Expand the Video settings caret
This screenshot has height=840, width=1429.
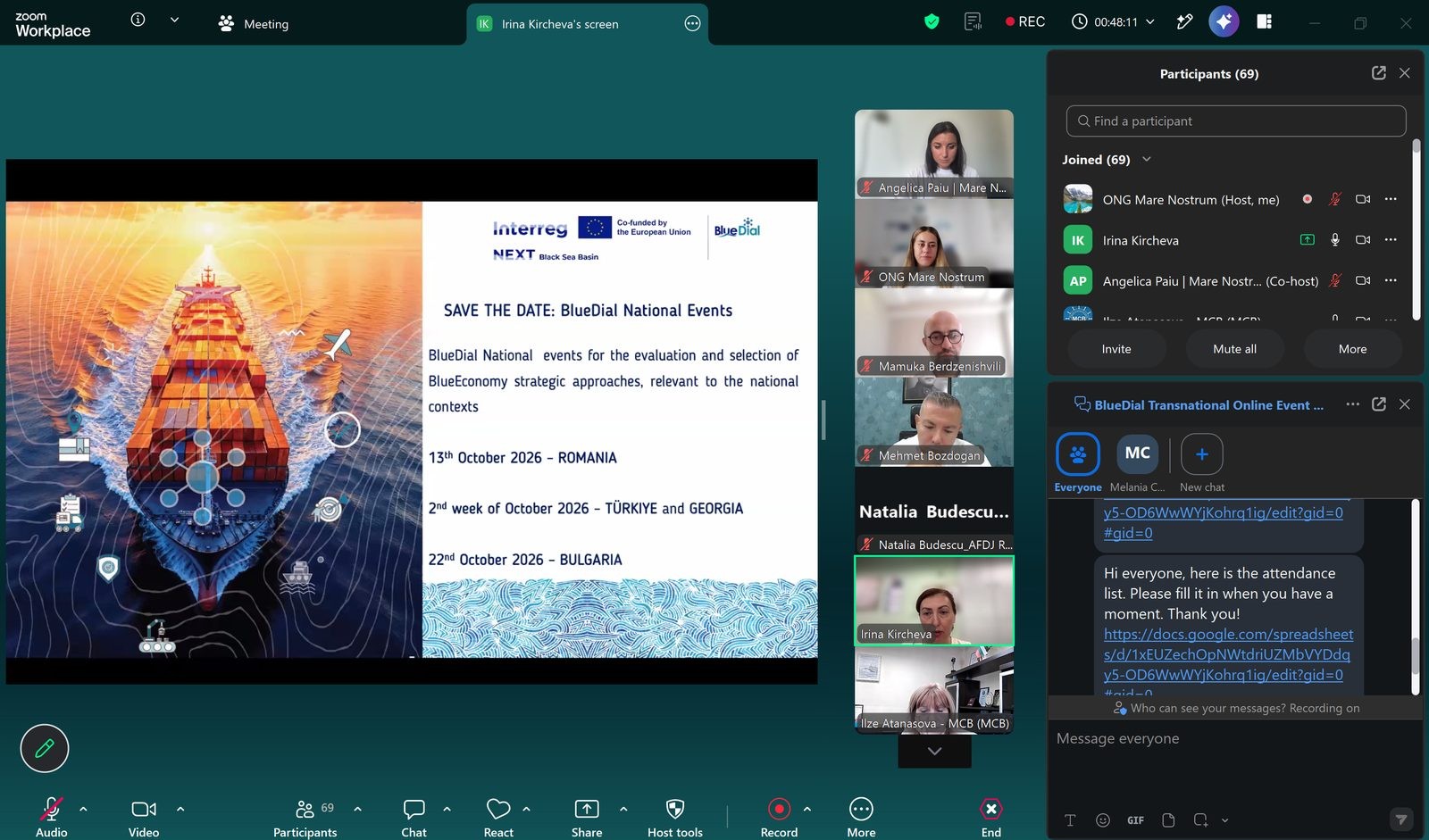(x=180, y=809)
